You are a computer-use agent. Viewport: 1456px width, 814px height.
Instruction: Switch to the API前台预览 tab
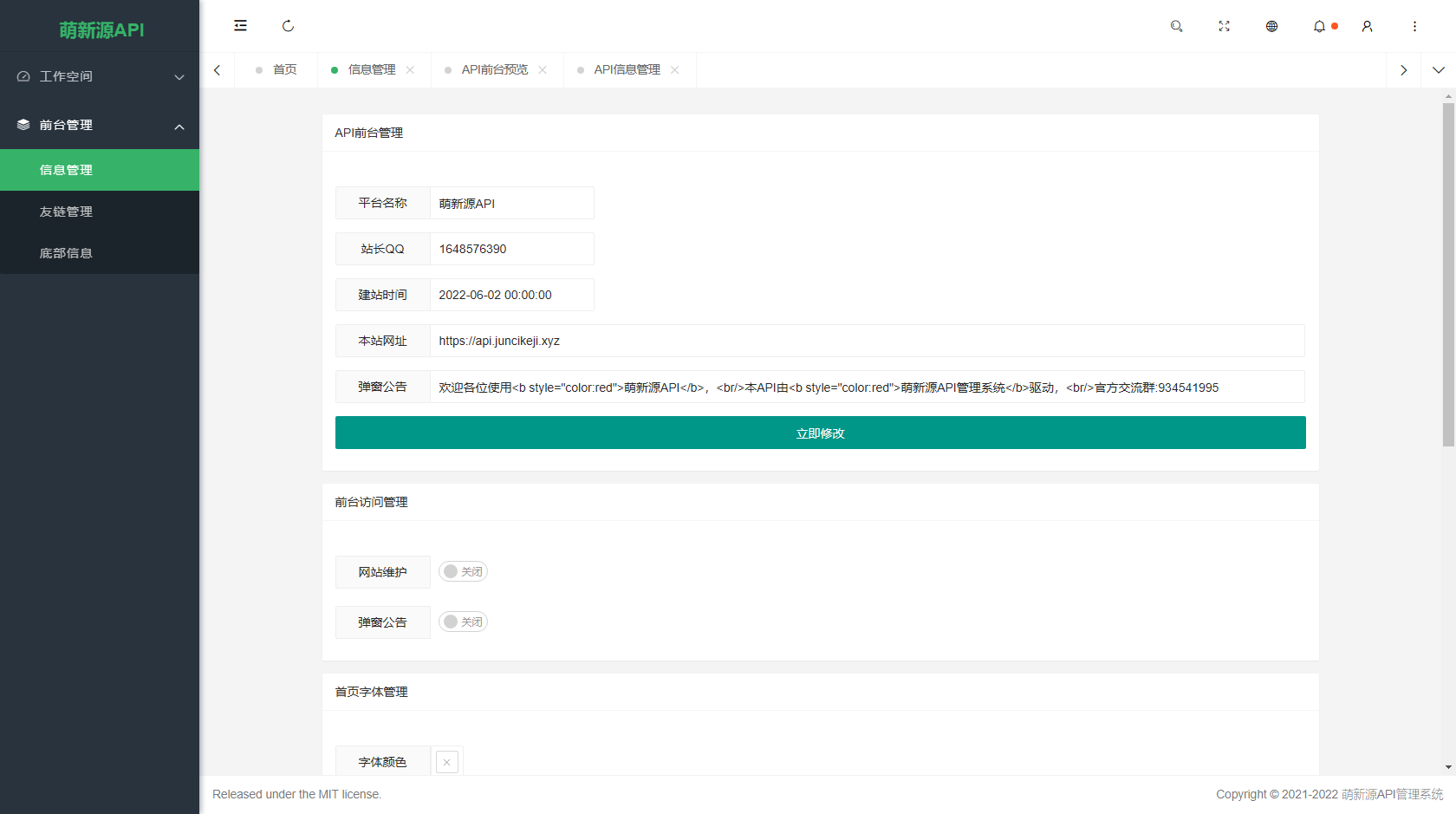(x=494, y=69)
